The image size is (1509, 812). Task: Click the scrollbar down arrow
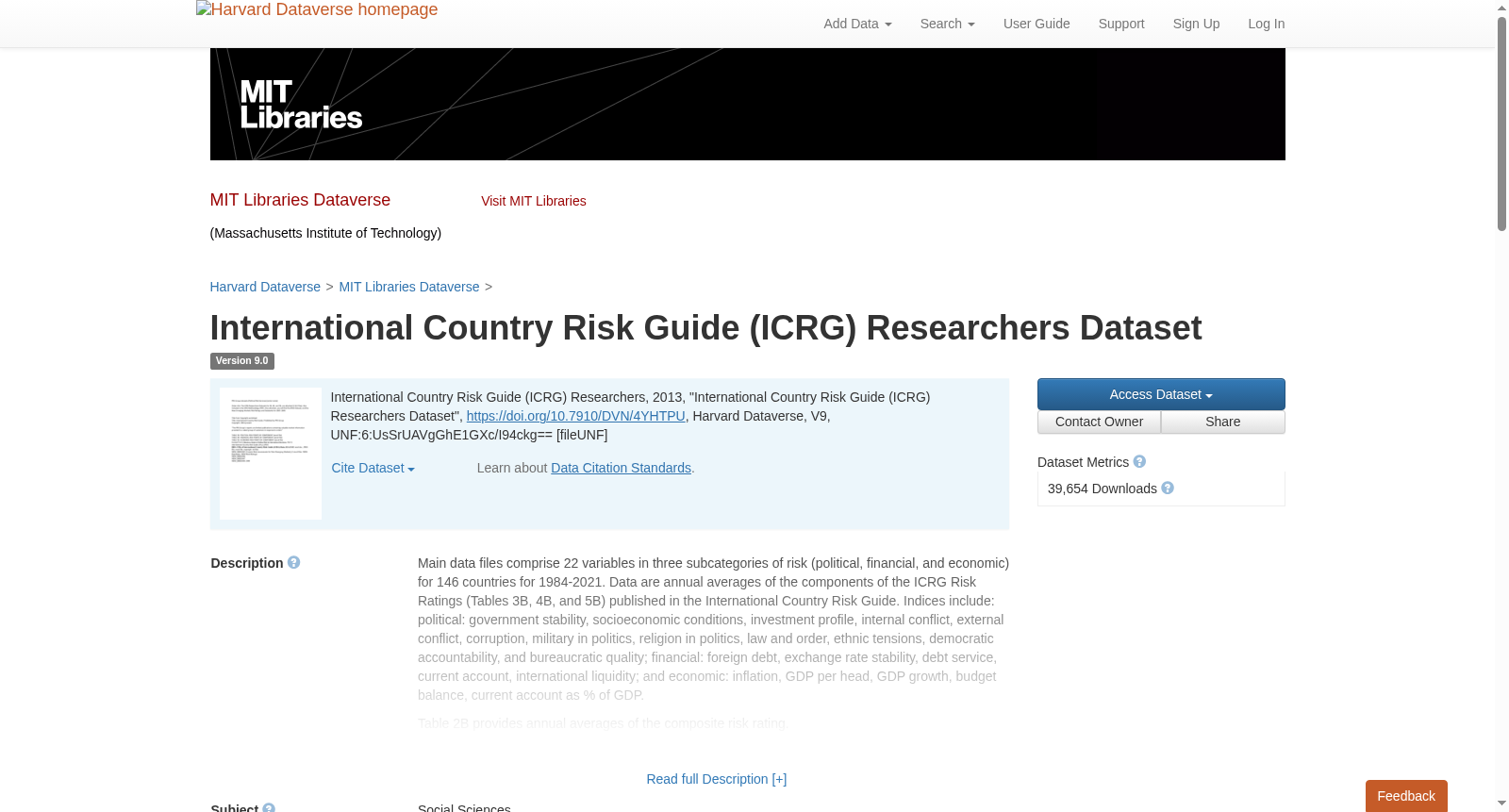click(x=1501, y=804)
